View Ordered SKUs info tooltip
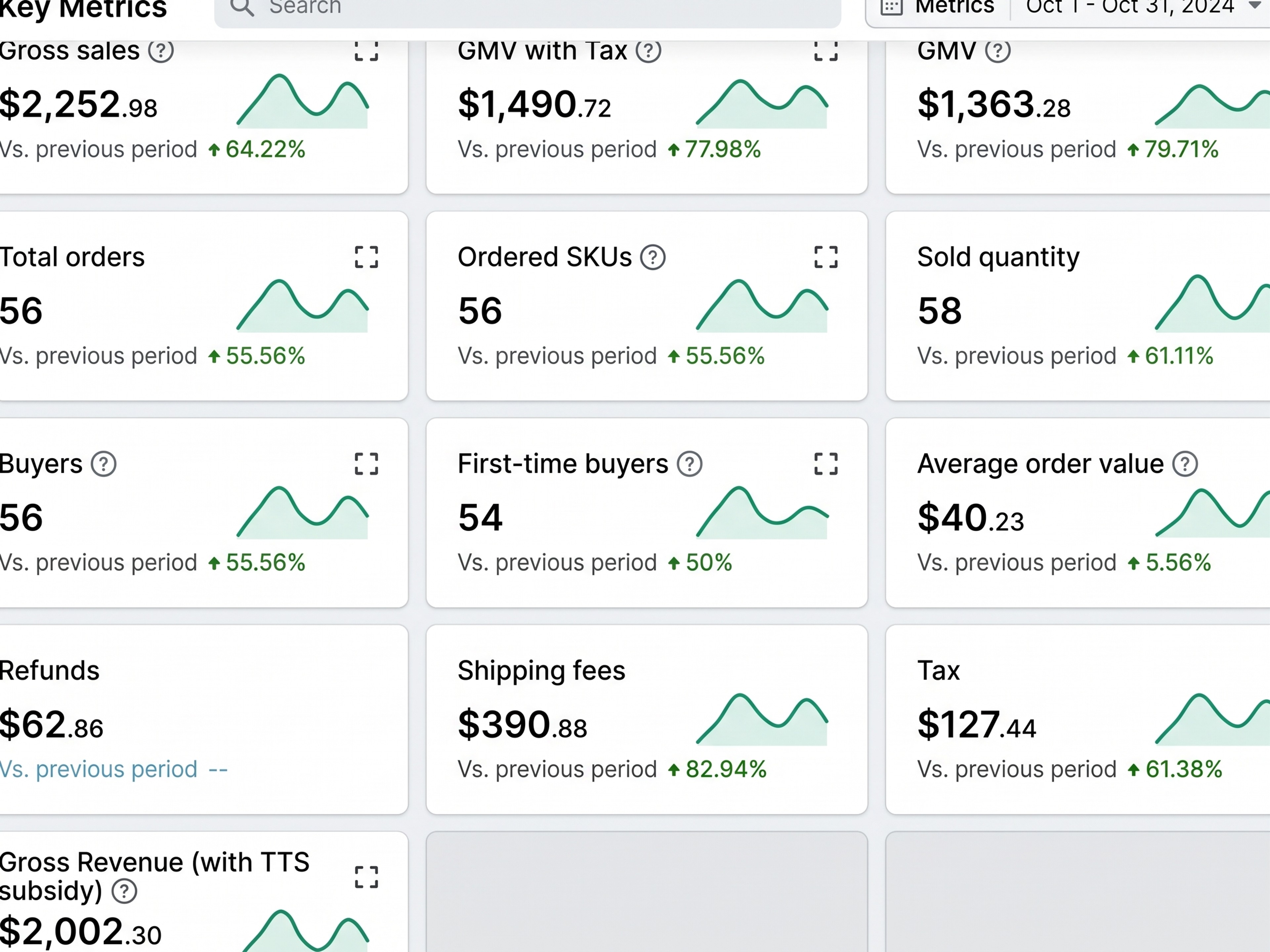 point(653,257)
